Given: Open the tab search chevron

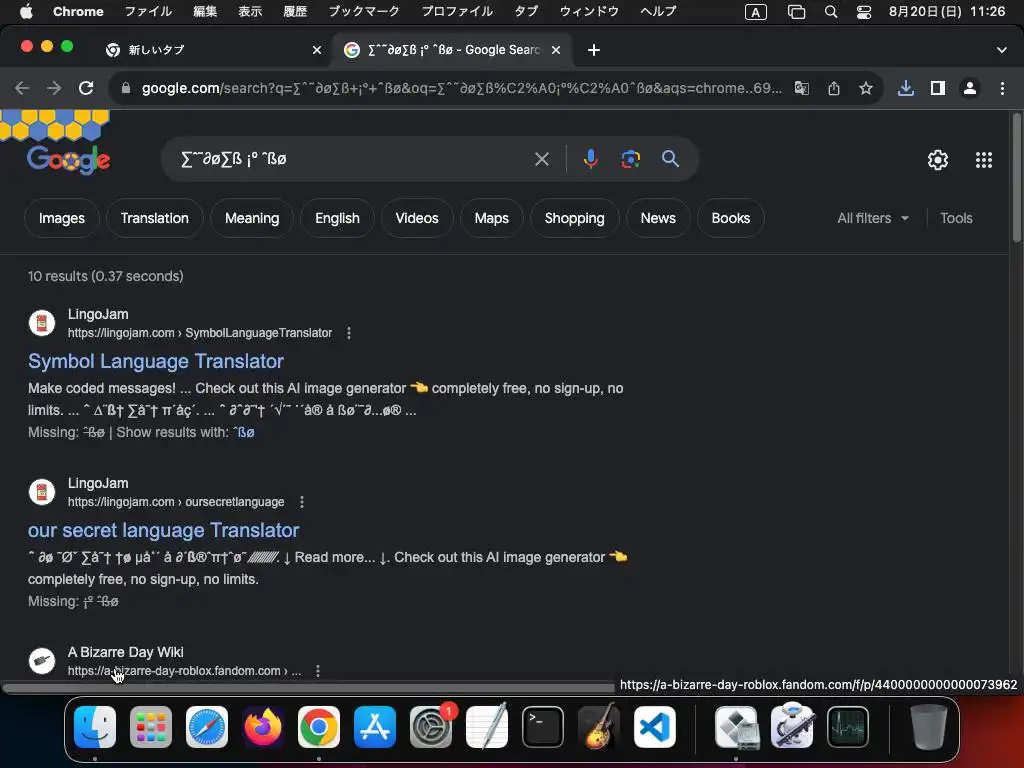Looking at the screenshot, I should click(x=1001, y=50).
